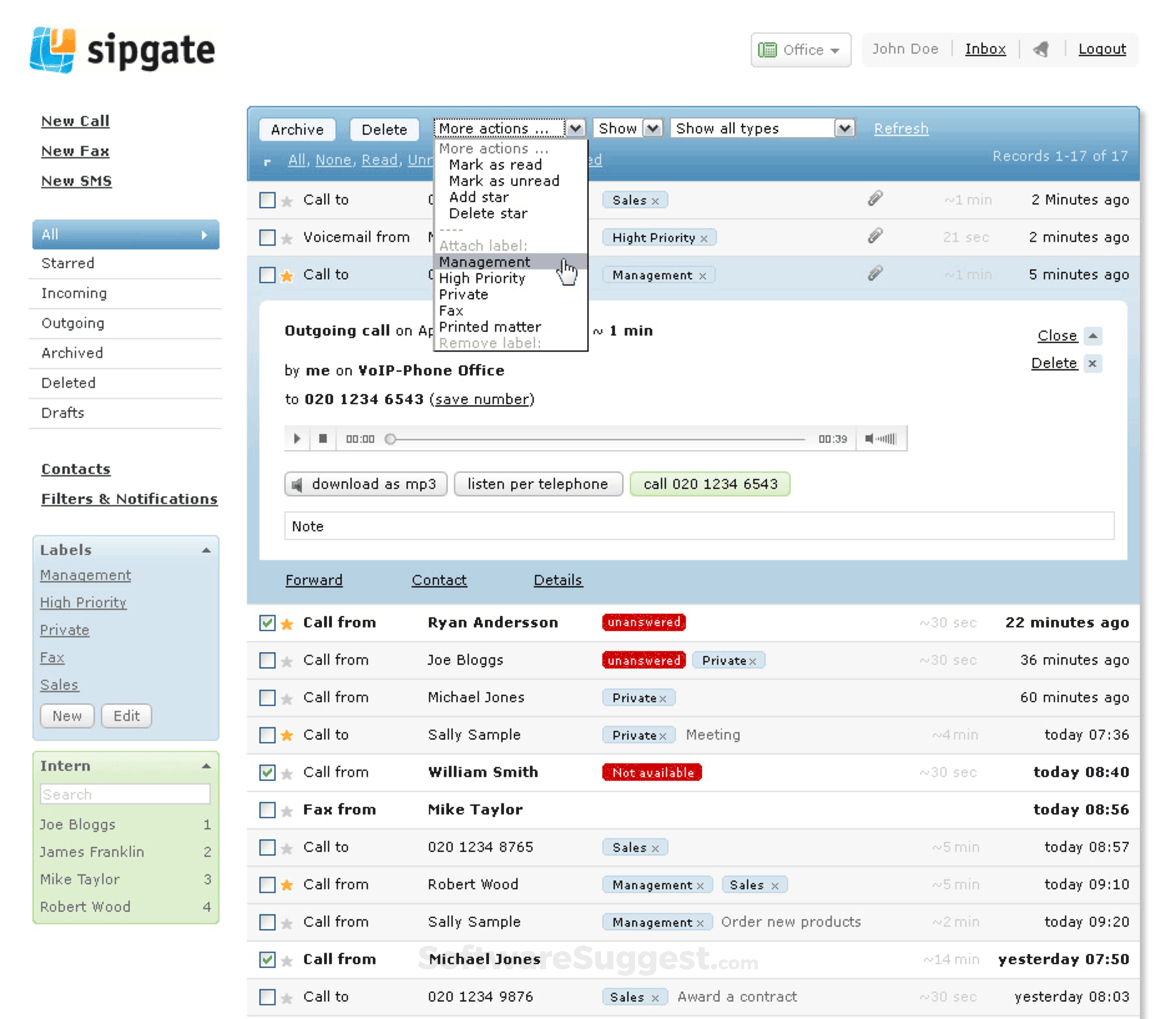Click the paperclip icon on the Voicemail row

pos(875,237)
